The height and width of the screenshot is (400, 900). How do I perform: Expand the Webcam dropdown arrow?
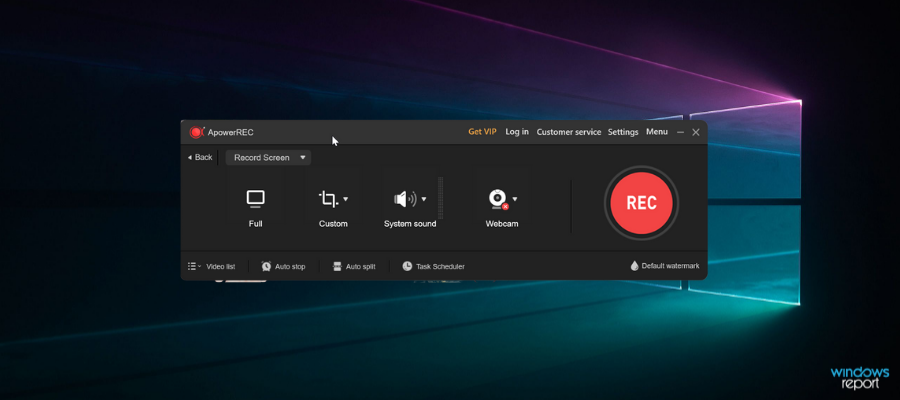pos(515,199)
